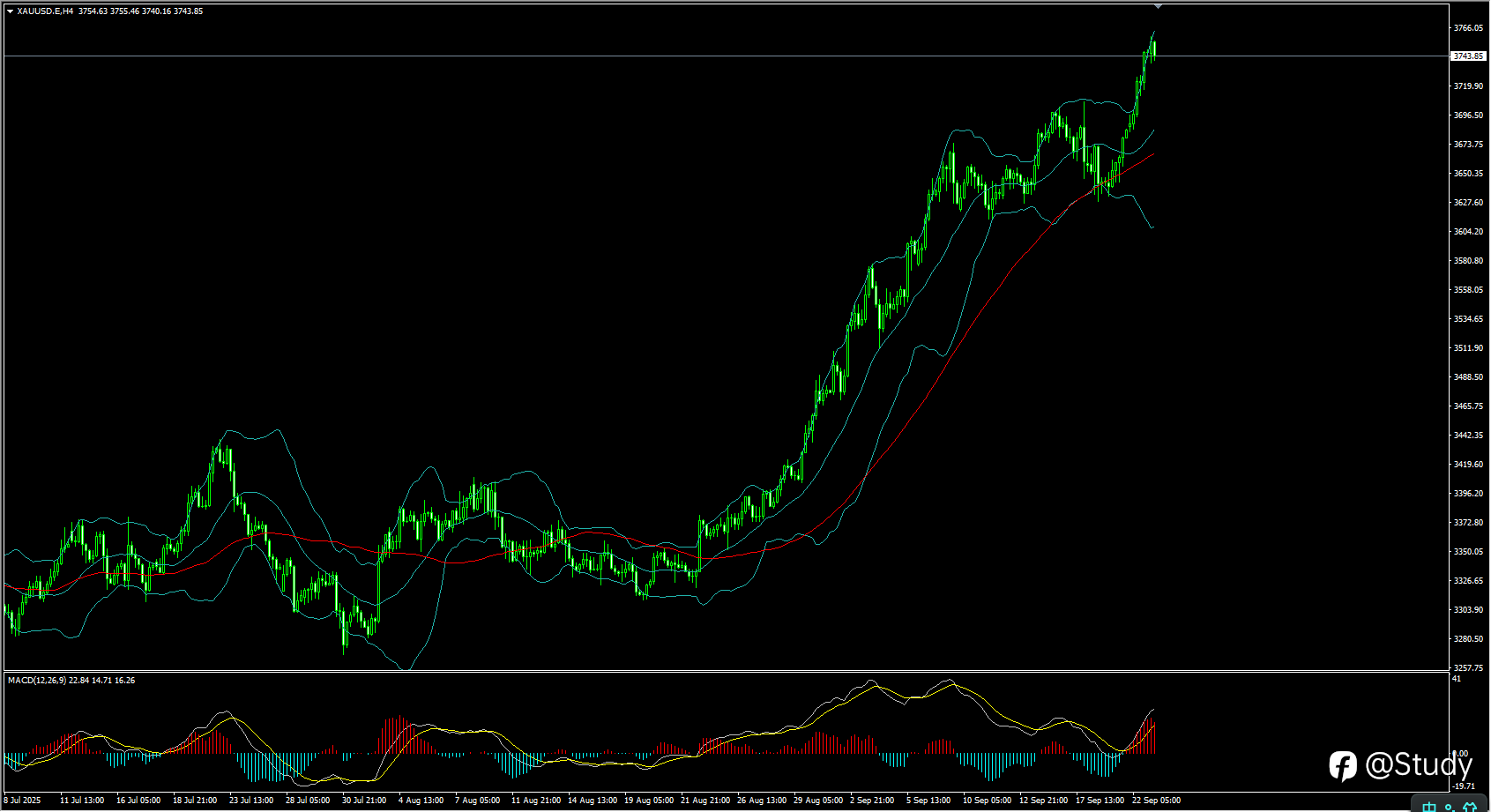Click the 3673.75 price scale label
This screenshot has width=1491, height=812.
tap(1468, 145)
